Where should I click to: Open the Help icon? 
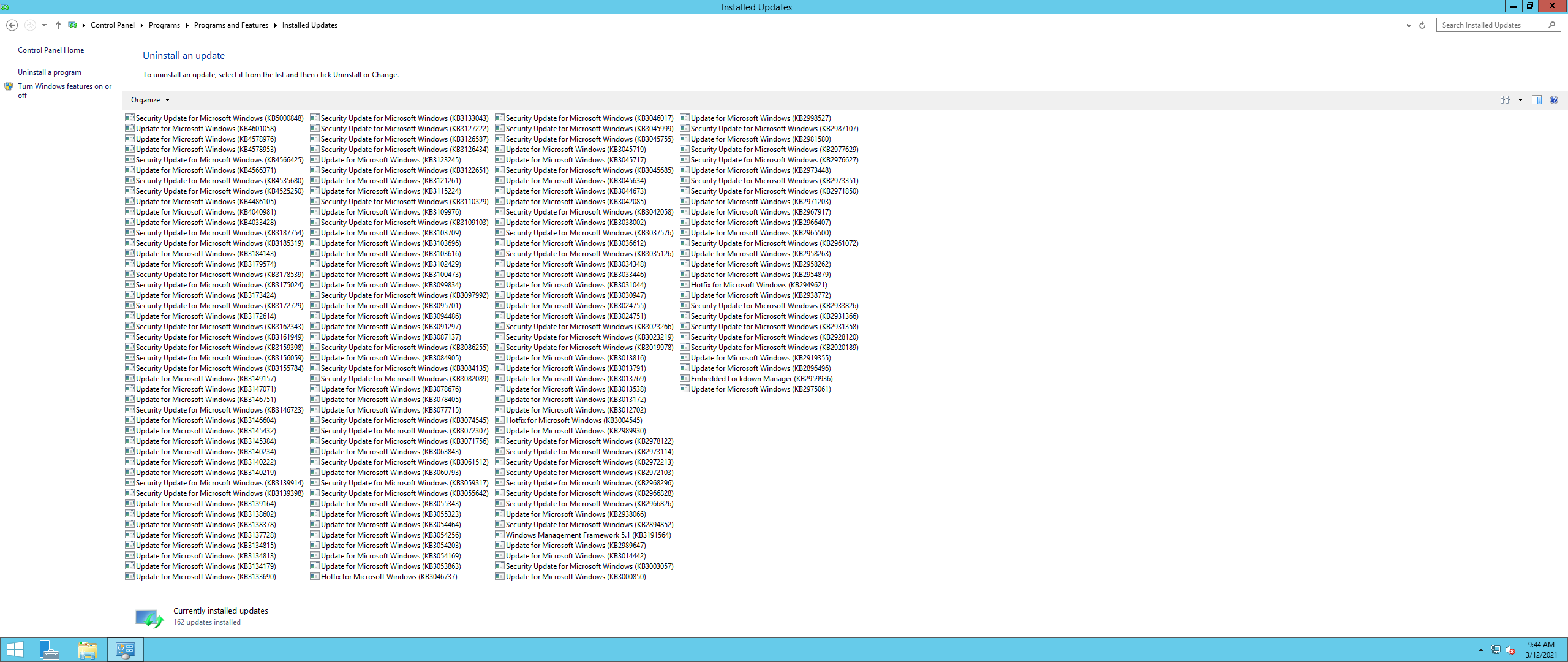click(x=1554, y=100)
